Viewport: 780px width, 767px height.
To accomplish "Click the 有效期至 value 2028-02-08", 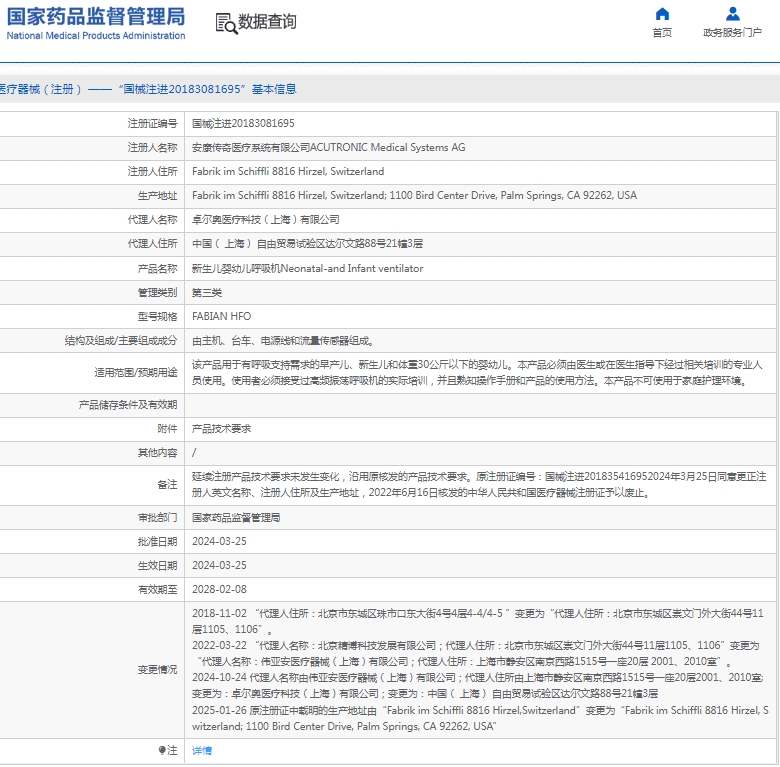I will click(x=219, y=589).
